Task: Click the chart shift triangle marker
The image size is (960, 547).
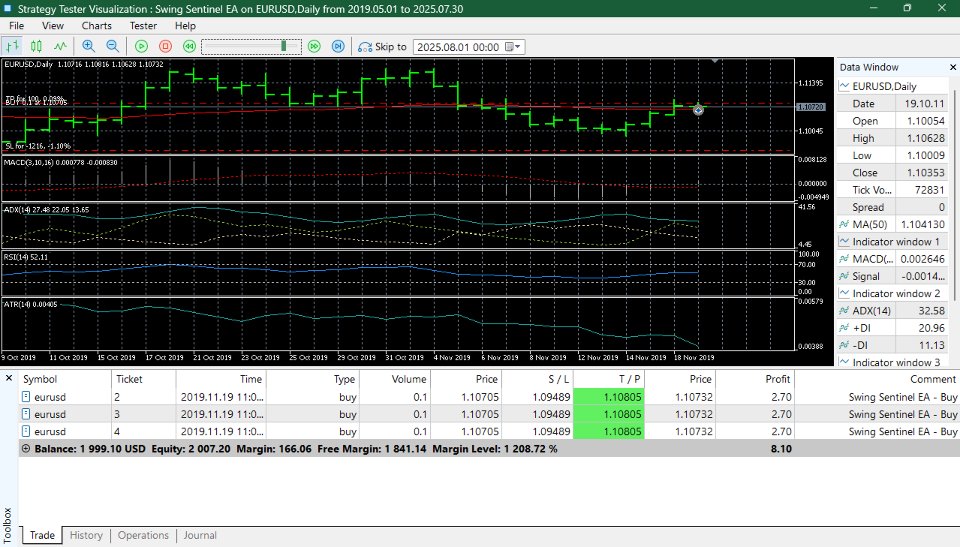Action: [714, 61]
